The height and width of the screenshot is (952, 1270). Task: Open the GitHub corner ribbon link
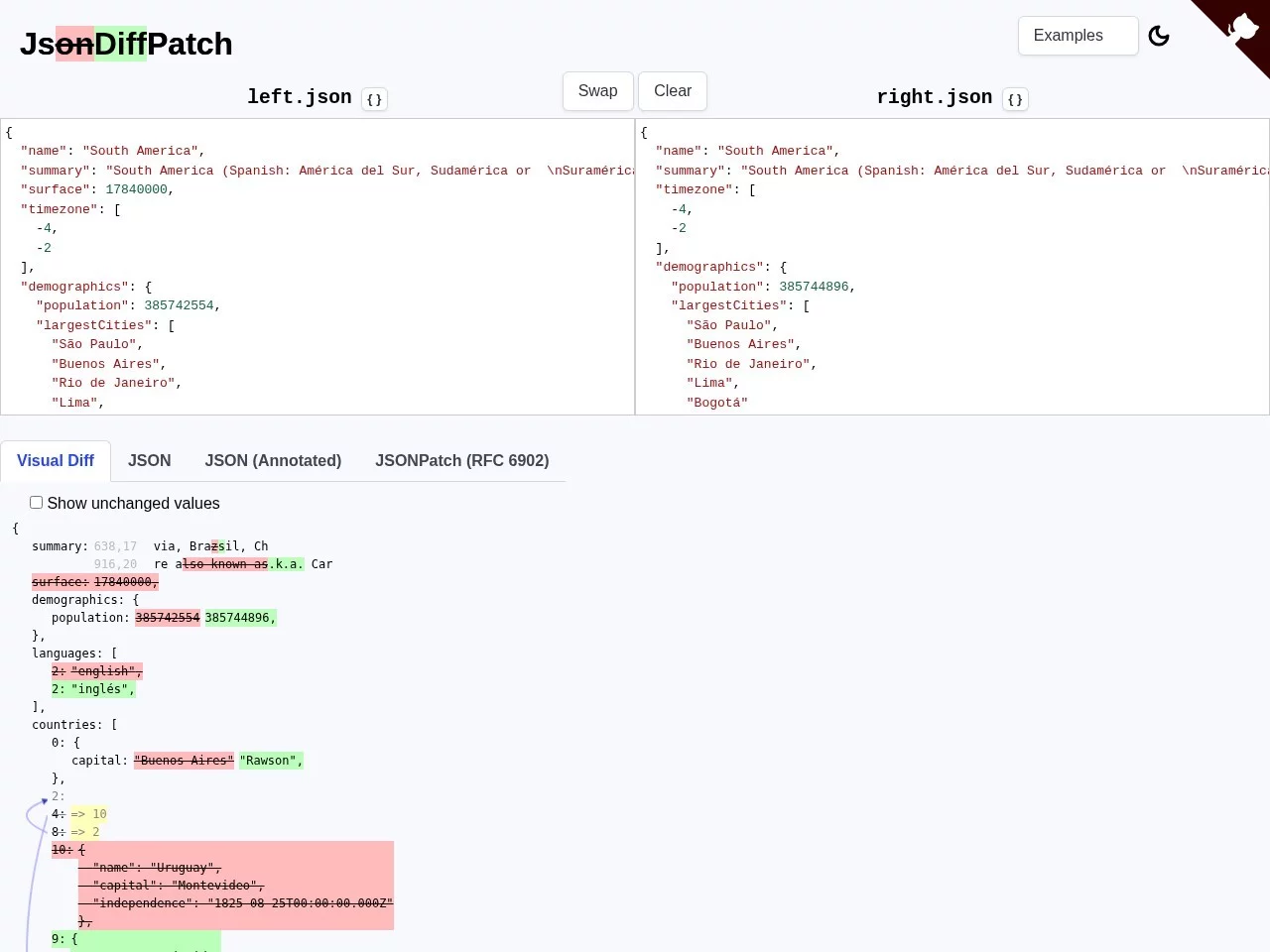click(1242, 28)
